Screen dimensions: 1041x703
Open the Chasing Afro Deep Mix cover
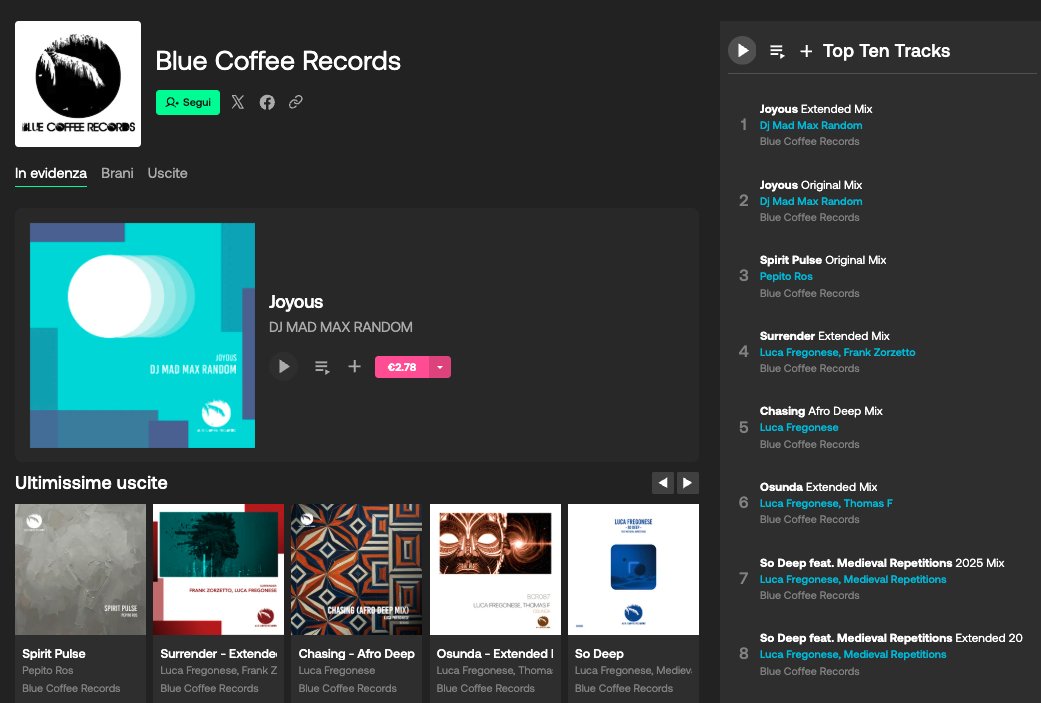pos(357,570)
